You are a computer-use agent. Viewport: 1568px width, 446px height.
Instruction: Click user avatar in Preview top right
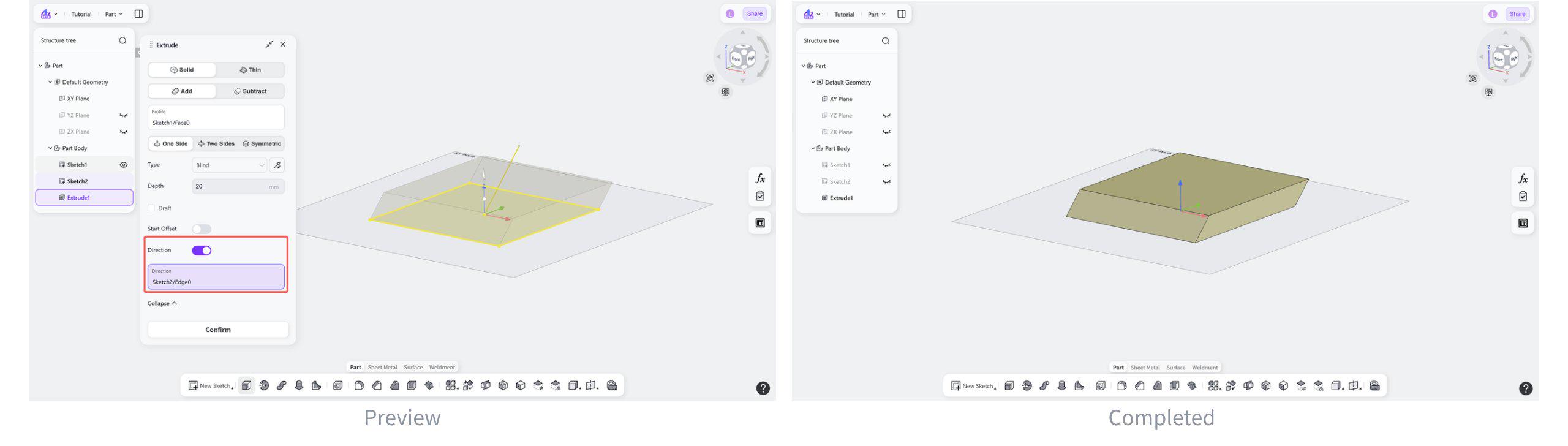tap(730, 14)
